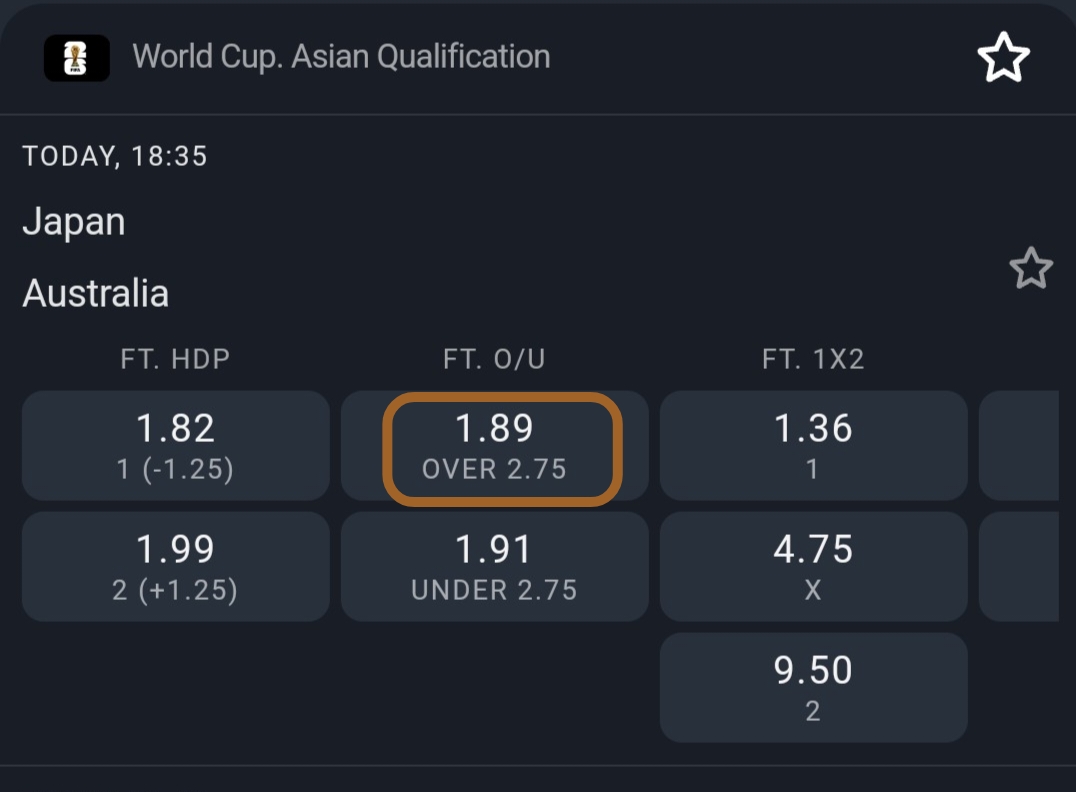Select the draw at odds 4.75

click(813, 566)
